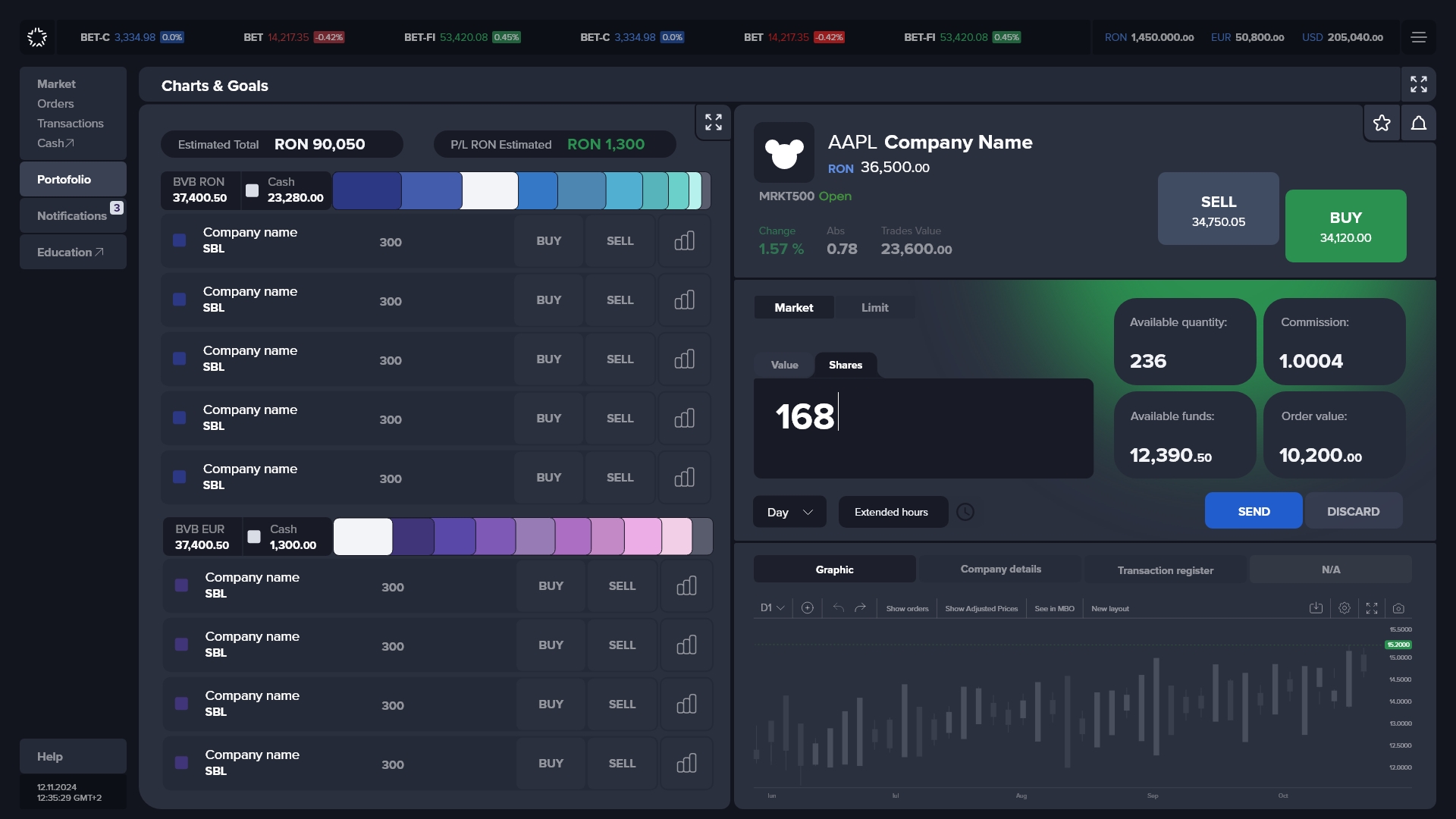Click the redo arrow in chart toolbar
The height and width of the screenshot is (819, 1456).
coord(860,608)
